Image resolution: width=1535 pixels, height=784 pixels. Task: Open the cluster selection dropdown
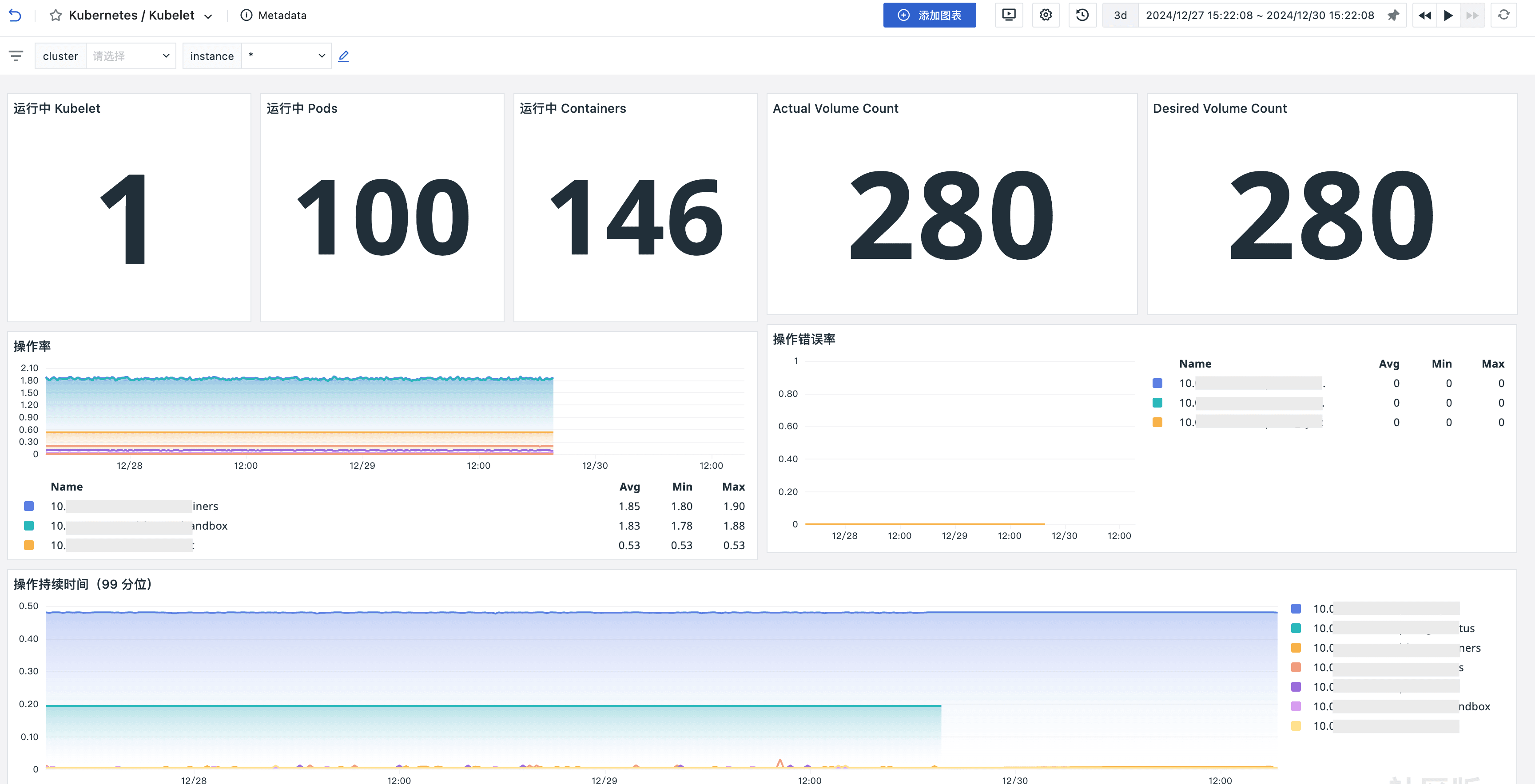[x=131, y=56]
